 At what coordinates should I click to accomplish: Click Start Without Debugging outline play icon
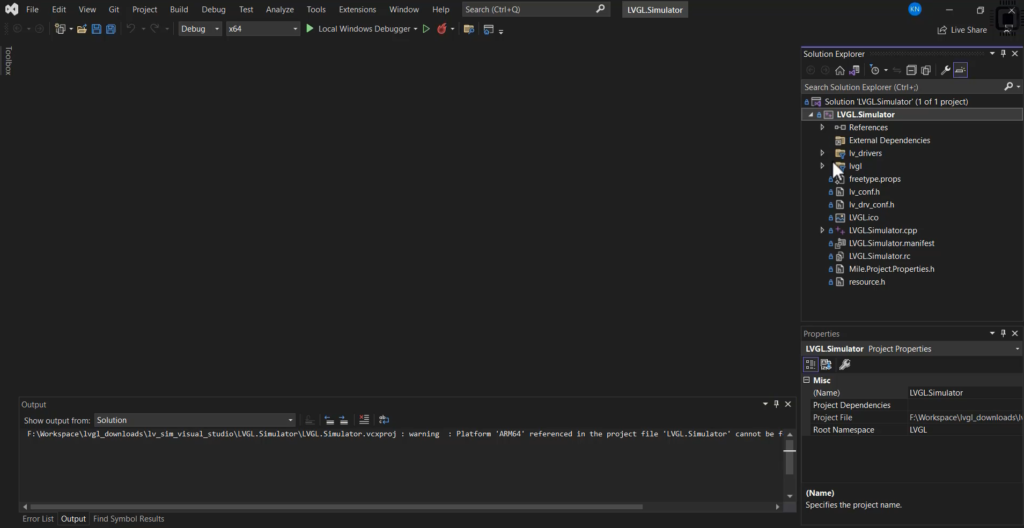click(426, 29)
